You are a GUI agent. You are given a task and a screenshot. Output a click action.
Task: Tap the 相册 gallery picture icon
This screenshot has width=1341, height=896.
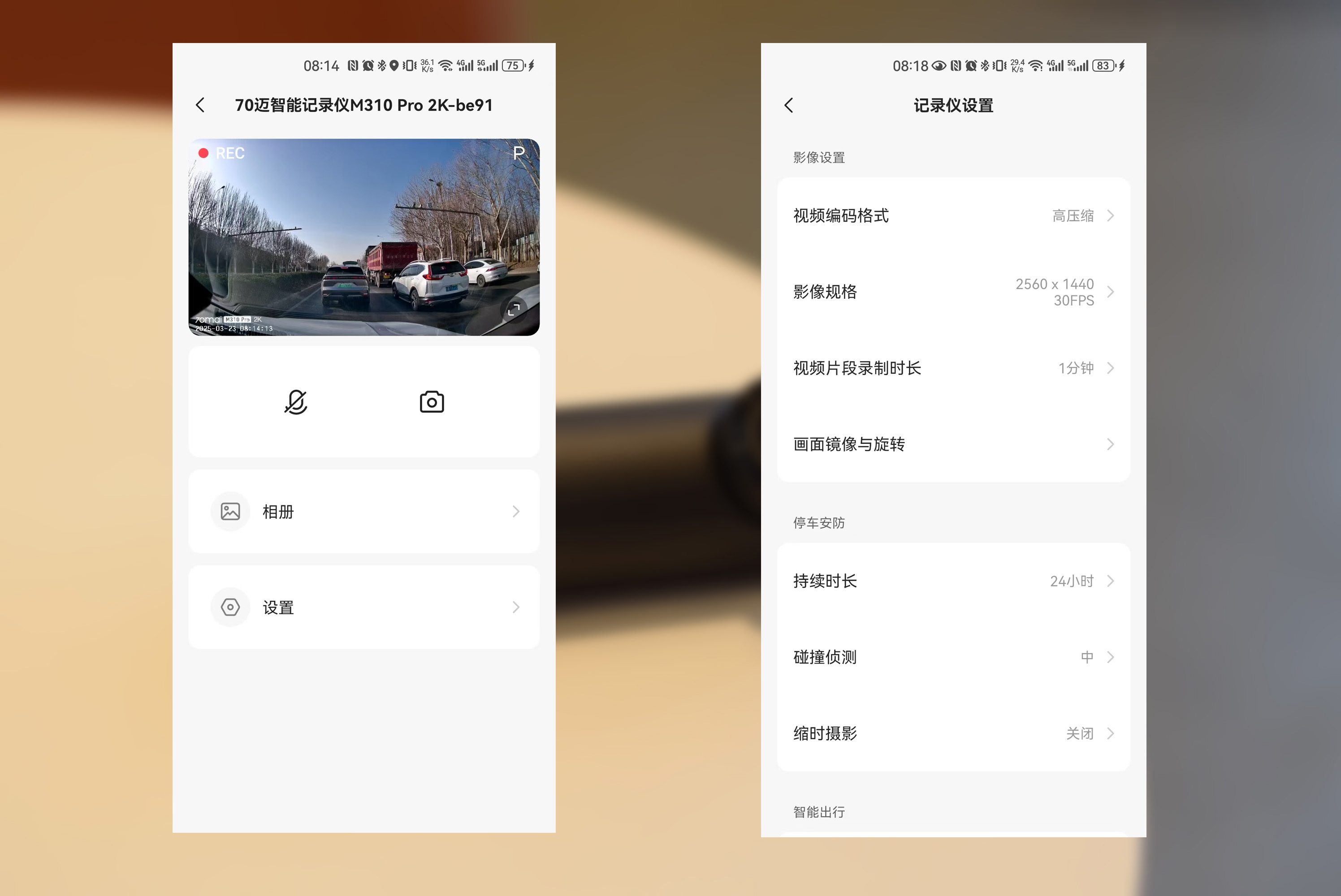[230, 512]
